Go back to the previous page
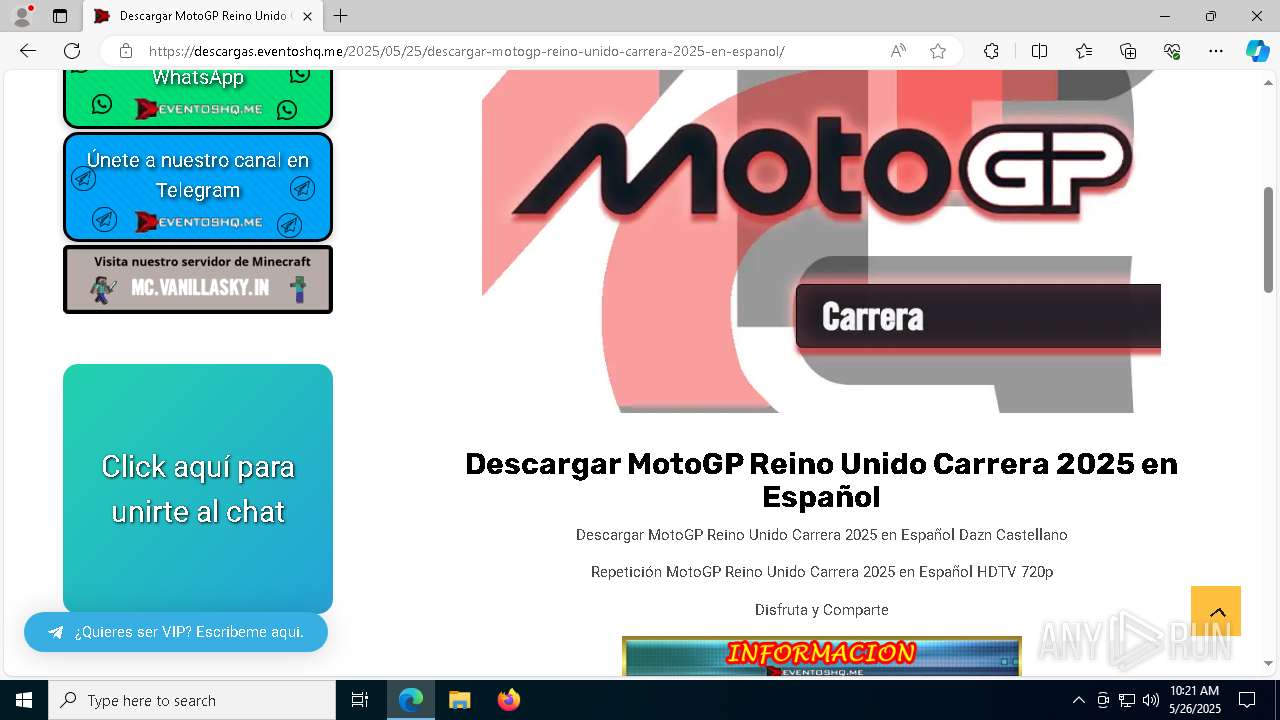The width and height of the screenshot is (1280, 720). [28, 51]
